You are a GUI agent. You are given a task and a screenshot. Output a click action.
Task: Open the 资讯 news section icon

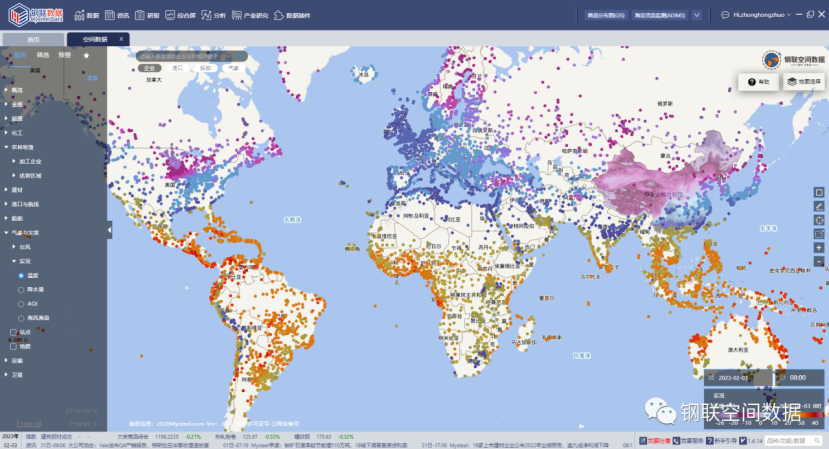click(110, 16)
